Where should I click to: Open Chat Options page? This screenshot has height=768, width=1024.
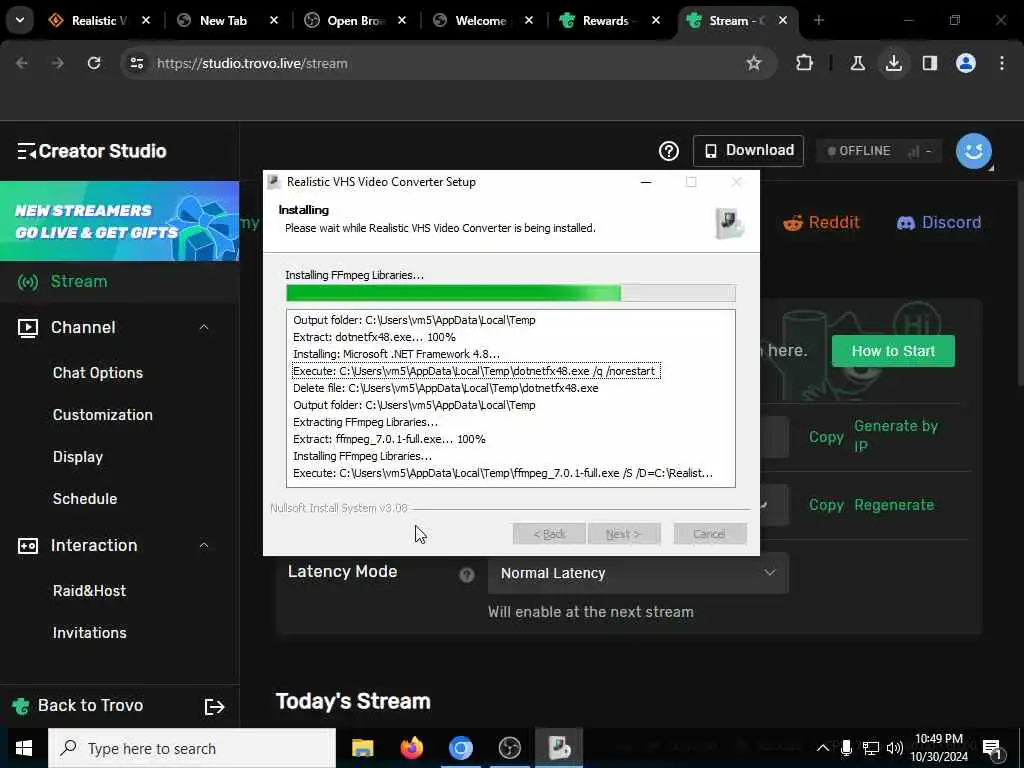(x=98, y=373)
